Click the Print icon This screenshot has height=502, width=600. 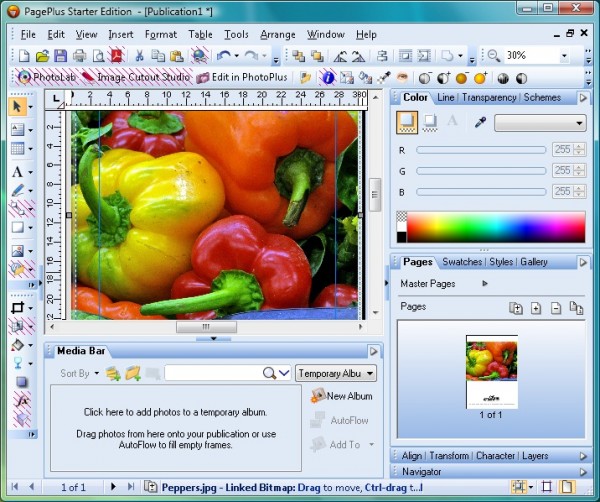[80, 56]
